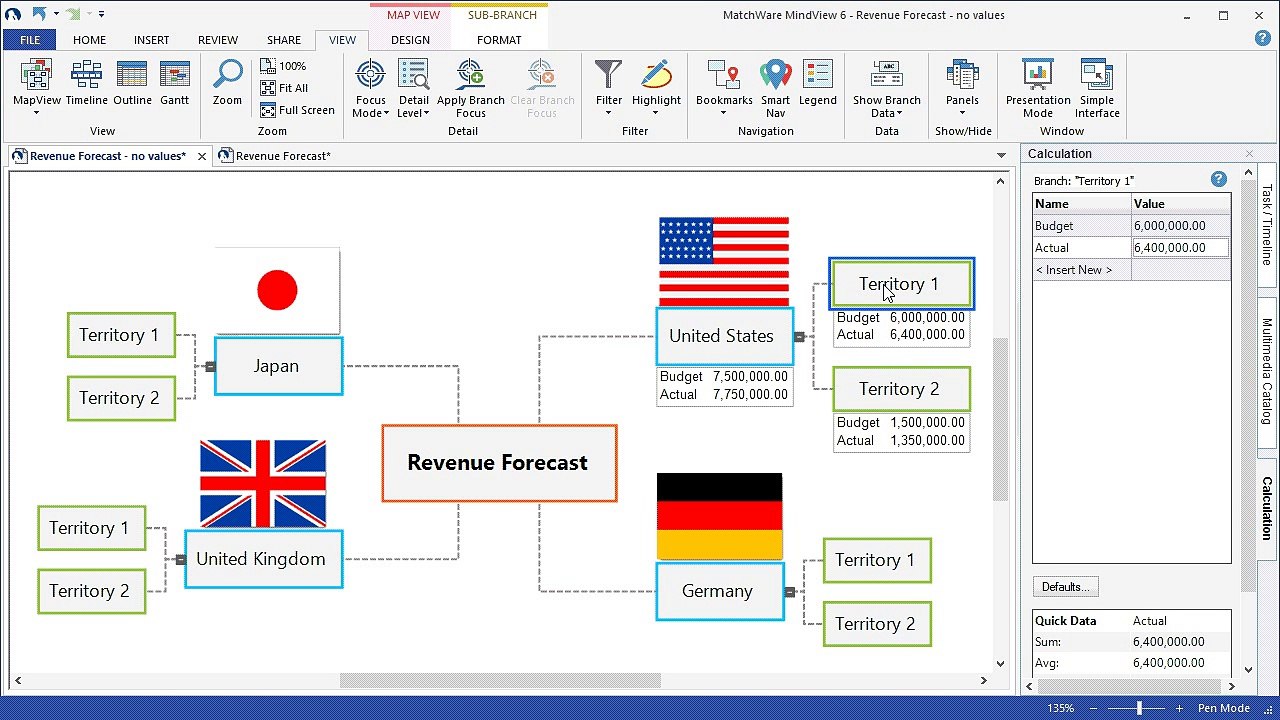Click the Germany flag image
Screen dimensions: 1280x720
720,516
